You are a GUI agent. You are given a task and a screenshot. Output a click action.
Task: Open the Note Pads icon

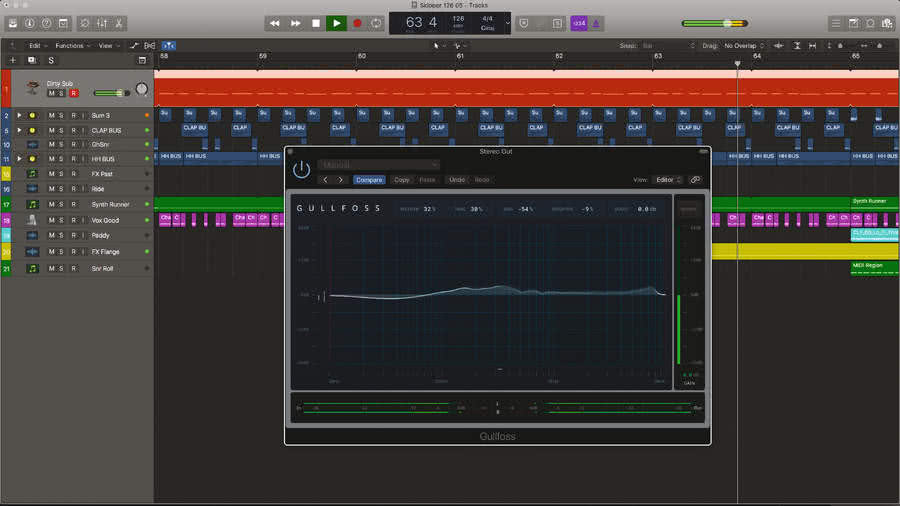pyautogui.click(x=854, y=24)
